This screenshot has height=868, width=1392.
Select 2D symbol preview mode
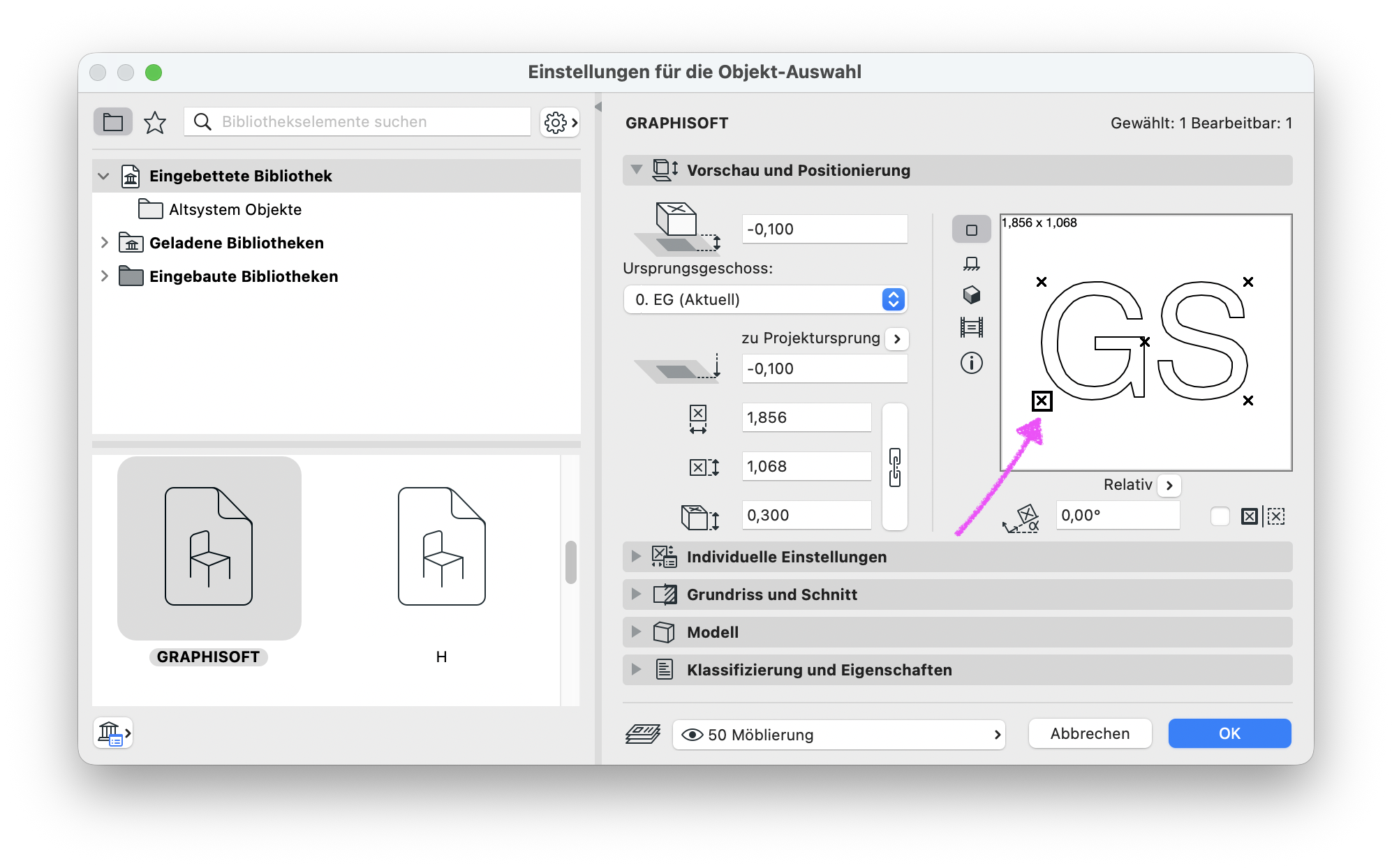971,230
